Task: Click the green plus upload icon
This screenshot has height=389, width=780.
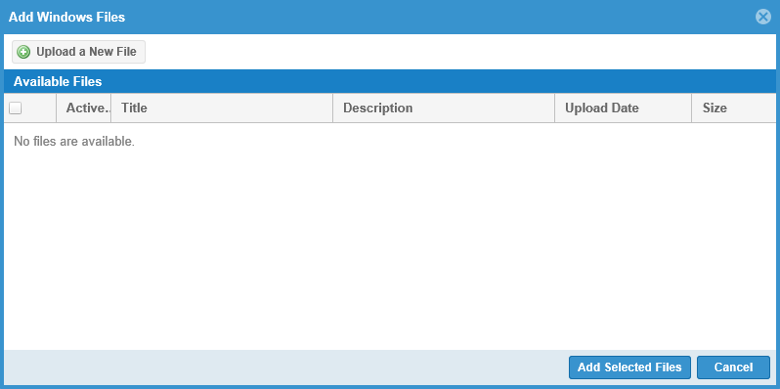Action: click(23, 52)
